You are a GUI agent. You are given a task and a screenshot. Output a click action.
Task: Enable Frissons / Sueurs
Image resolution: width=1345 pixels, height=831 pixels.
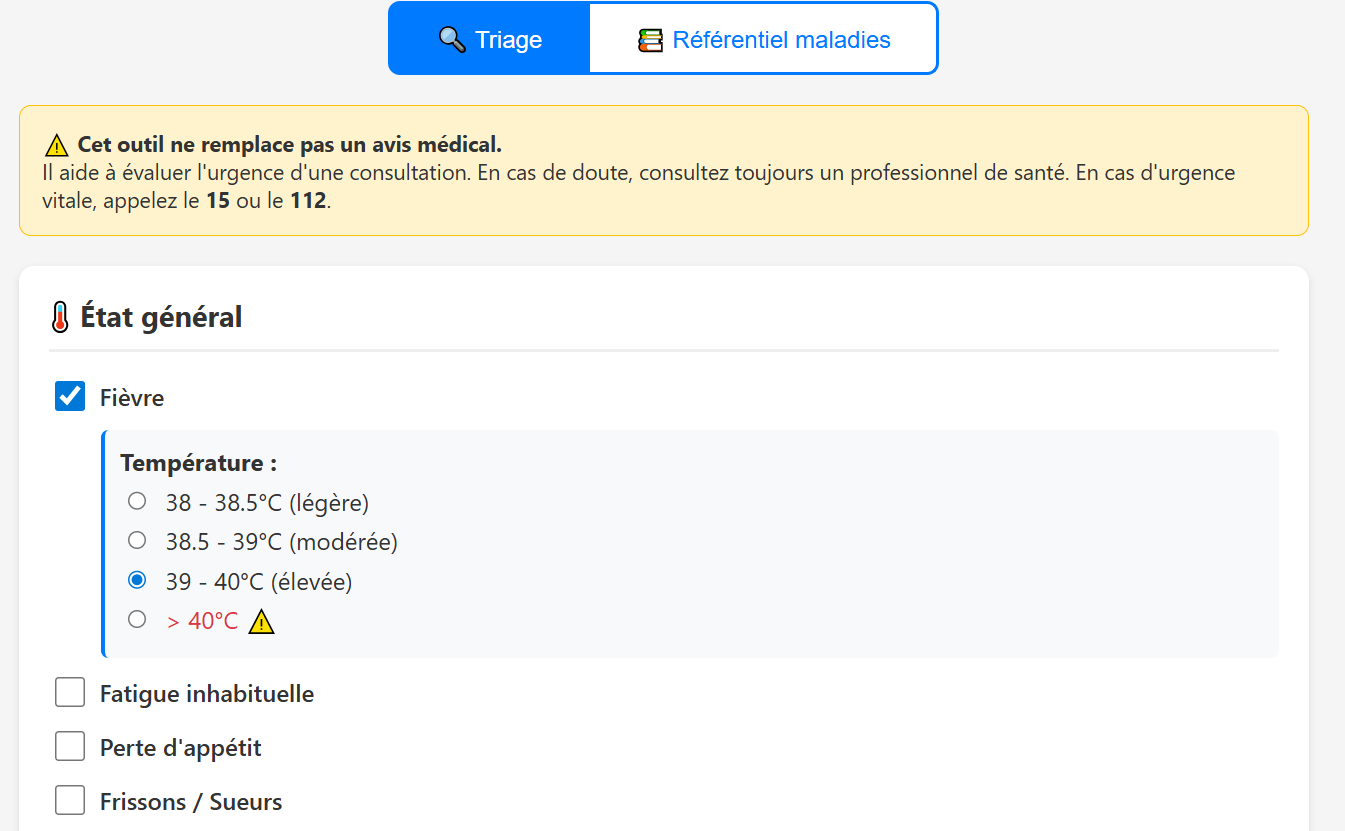pyautogui.click(x=69, y=800)
